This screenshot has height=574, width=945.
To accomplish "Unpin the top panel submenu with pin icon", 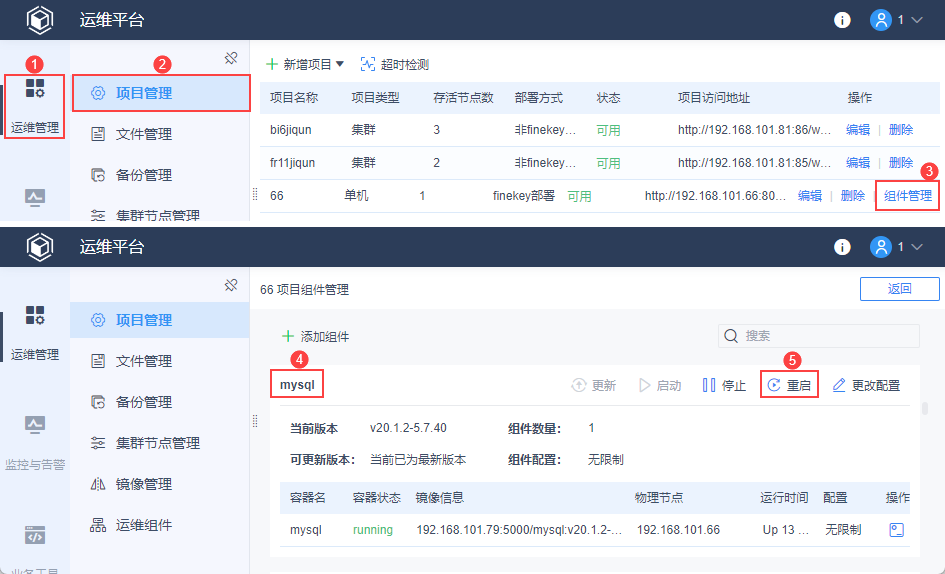I will tap(231, 58).
